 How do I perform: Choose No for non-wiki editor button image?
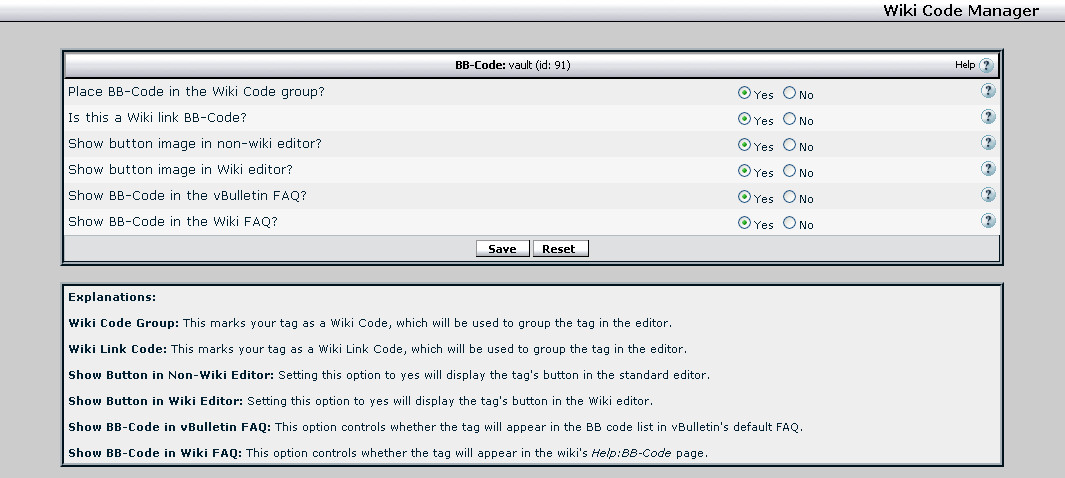tap(790, 145)
